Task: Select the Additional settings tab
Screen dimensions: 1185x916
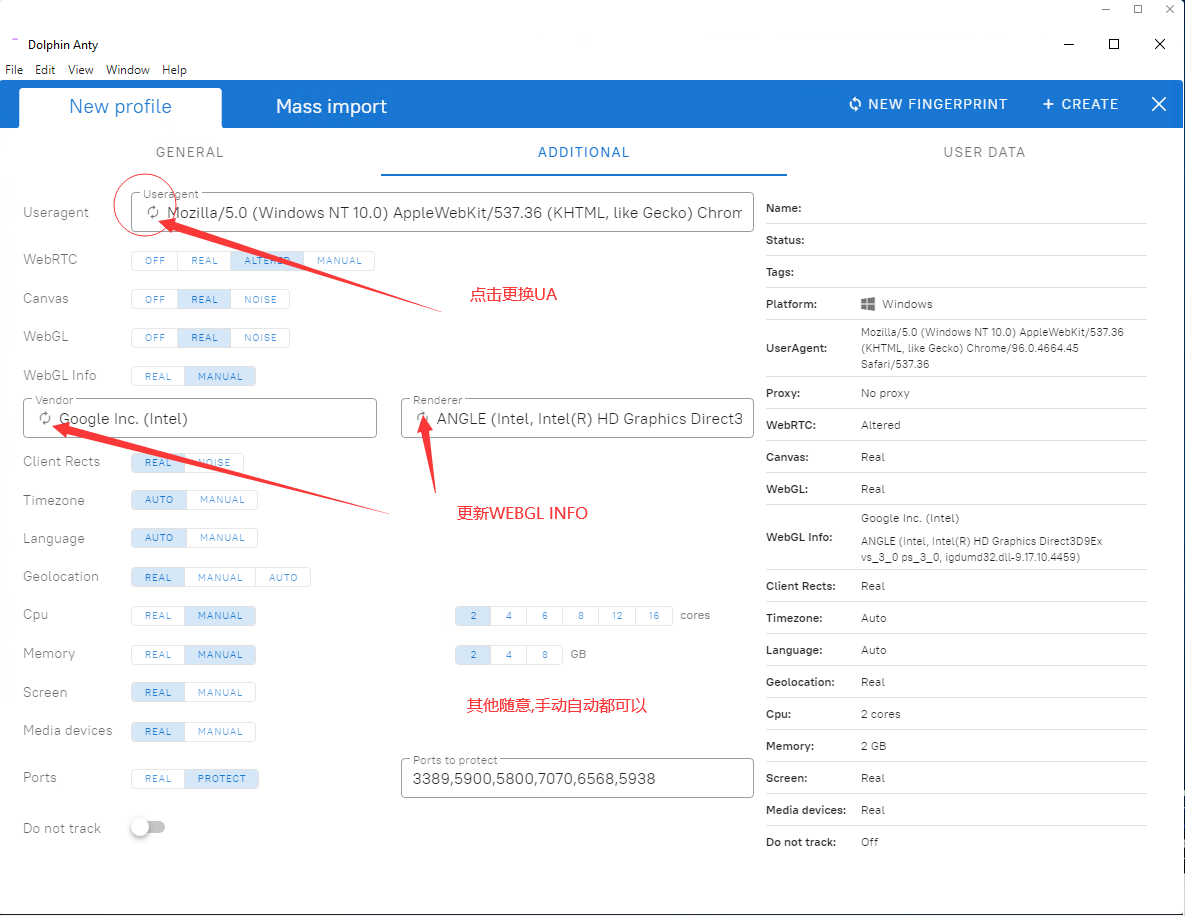Action: (583, 152)
